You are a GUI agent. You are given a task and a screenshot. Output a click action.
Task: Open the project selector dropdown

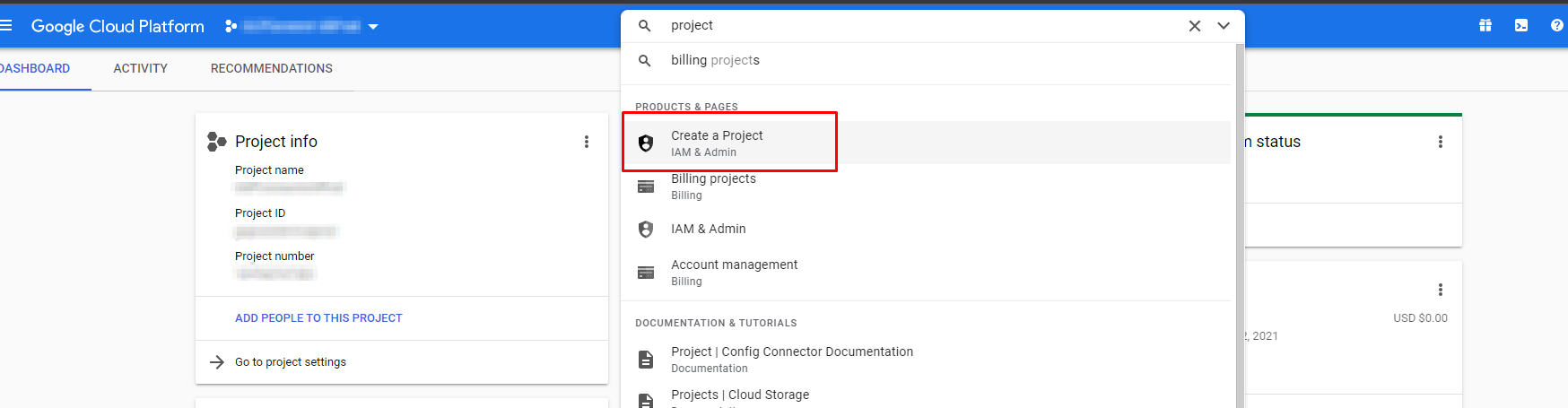tap(302, 26)
